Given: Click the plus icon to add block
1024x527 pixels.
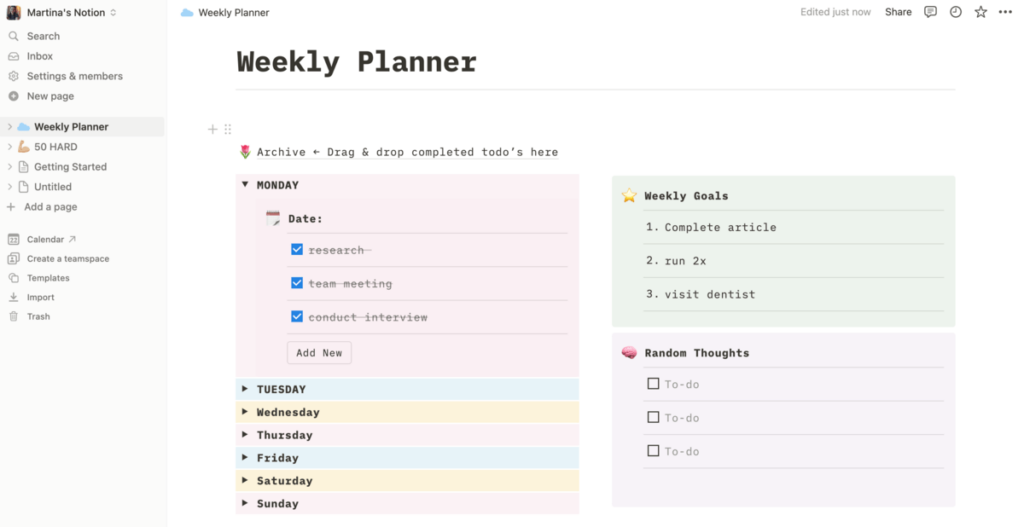Looking at the screenshot, I should click(212, 129).
